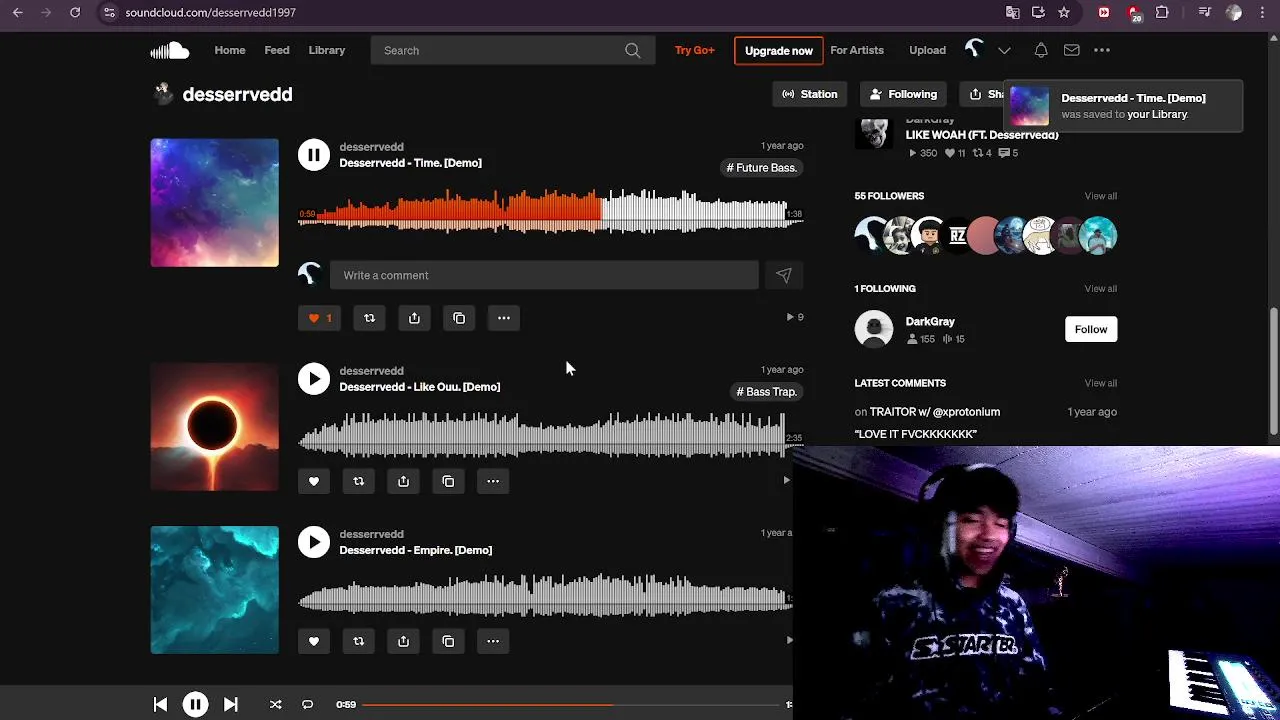Open the Home page
The image size is (1280, 720).
(229, 50)
